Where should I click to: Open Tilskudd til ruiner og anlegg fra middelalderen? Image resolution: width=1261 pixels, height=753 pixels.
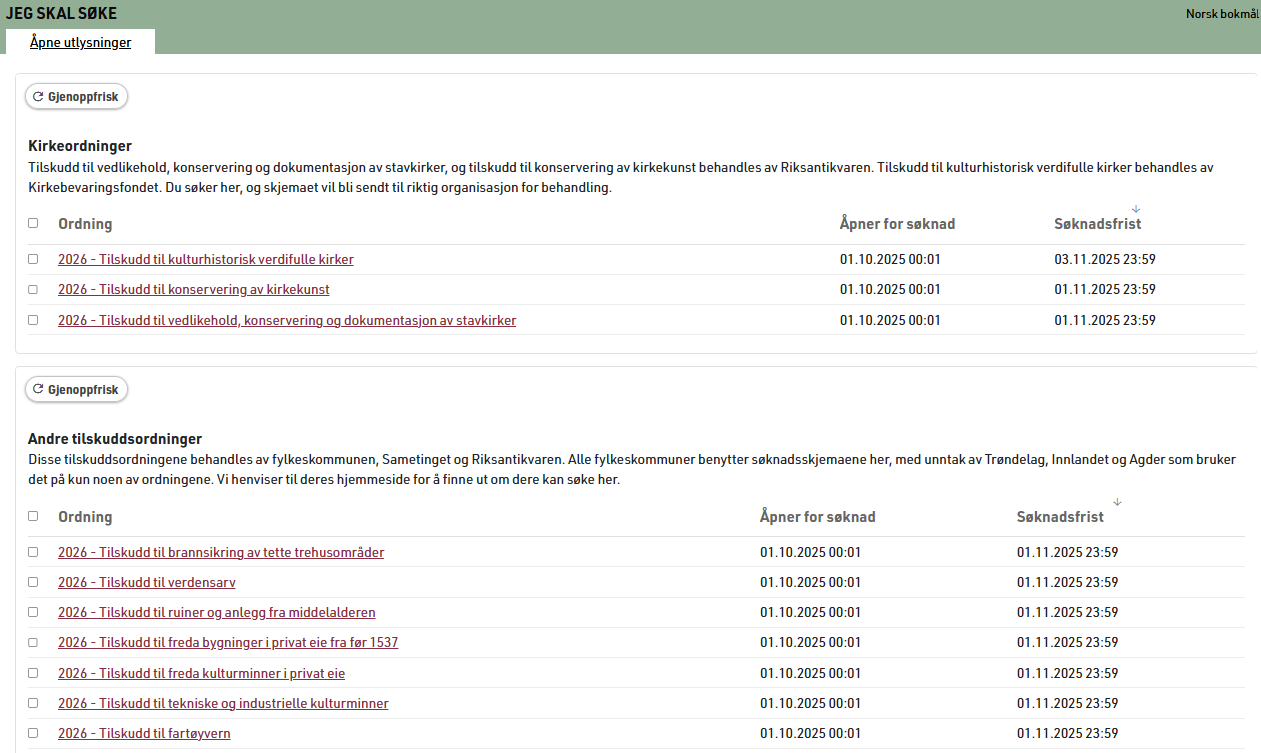(x=216, y=613)
